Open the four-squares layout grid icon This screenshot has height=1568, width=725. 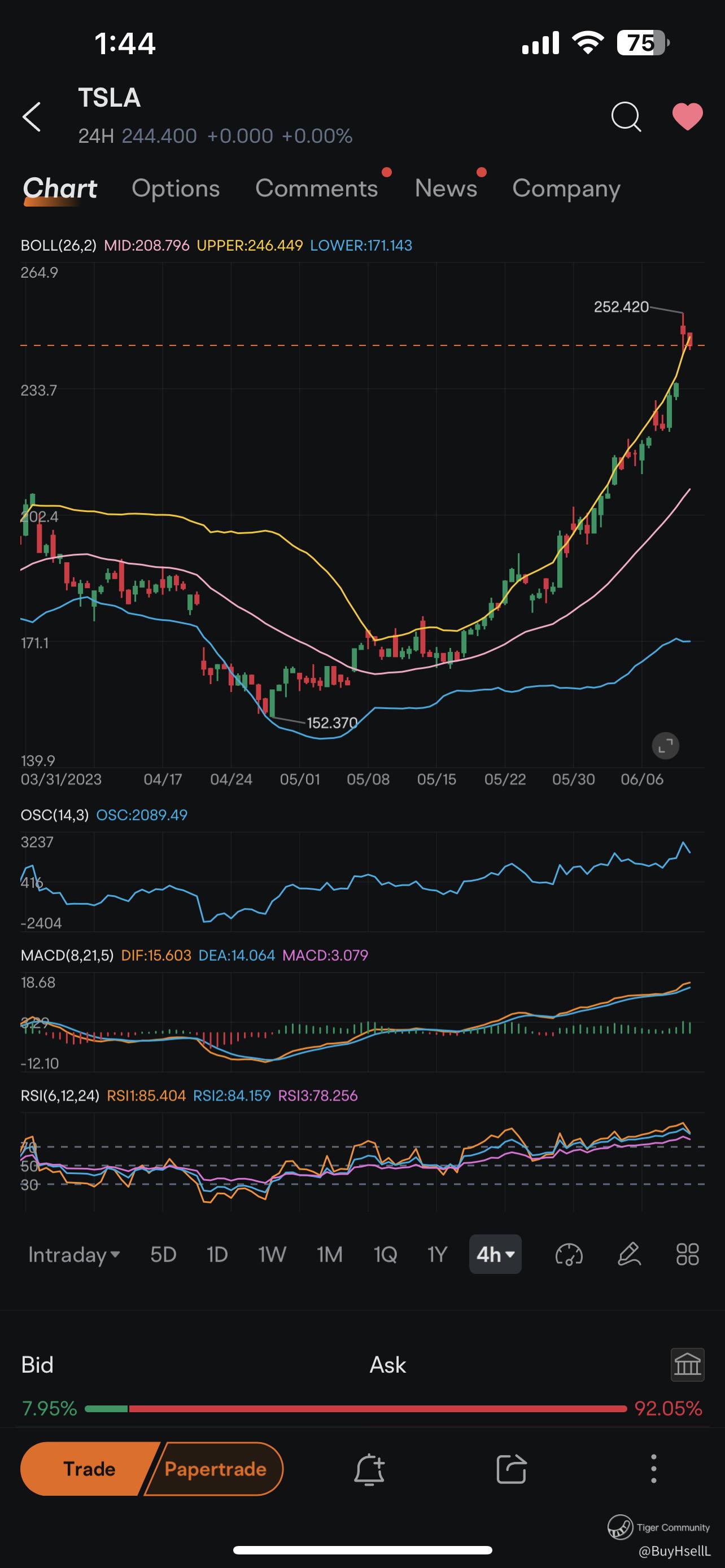pyautogui.click(x=688, y=1255)
